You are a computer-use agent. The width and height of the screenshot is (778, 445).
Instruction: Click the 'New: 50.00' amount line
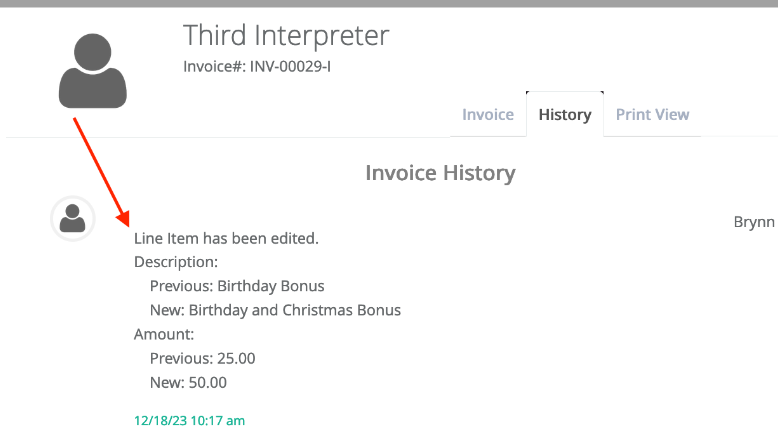pyautogui.click(x=188, y=382)
